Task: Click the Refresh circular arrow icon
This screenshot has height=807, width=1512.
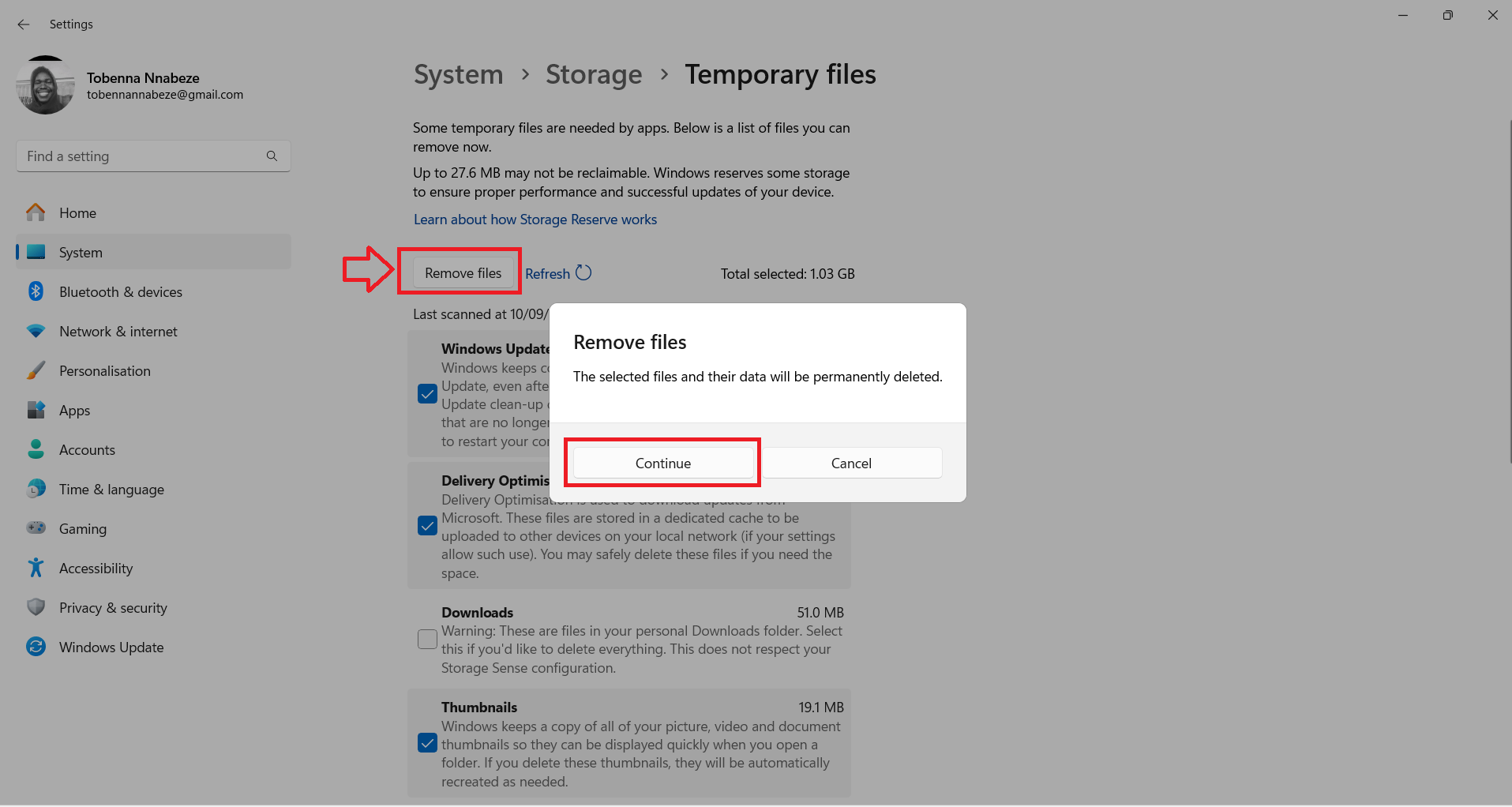Action: click(584, 272)
